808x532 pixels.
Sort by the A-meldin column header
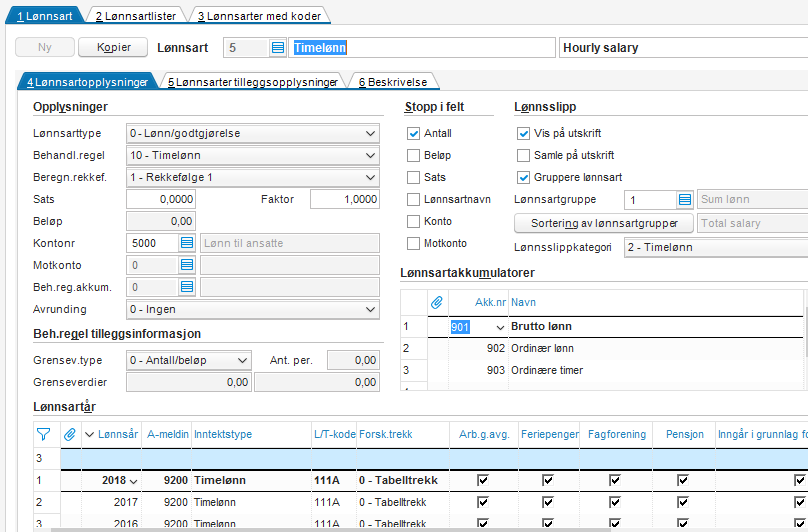168,435
